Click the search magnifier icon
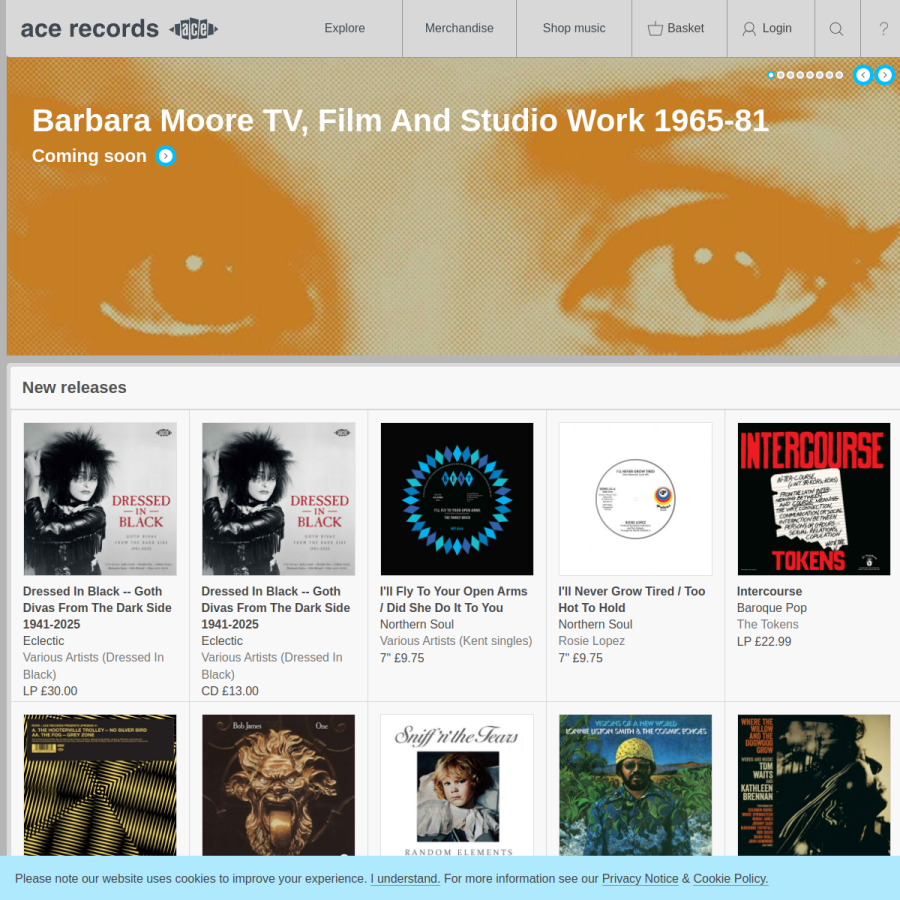This screenshot has height=900, width=900. tap(836, 29)
